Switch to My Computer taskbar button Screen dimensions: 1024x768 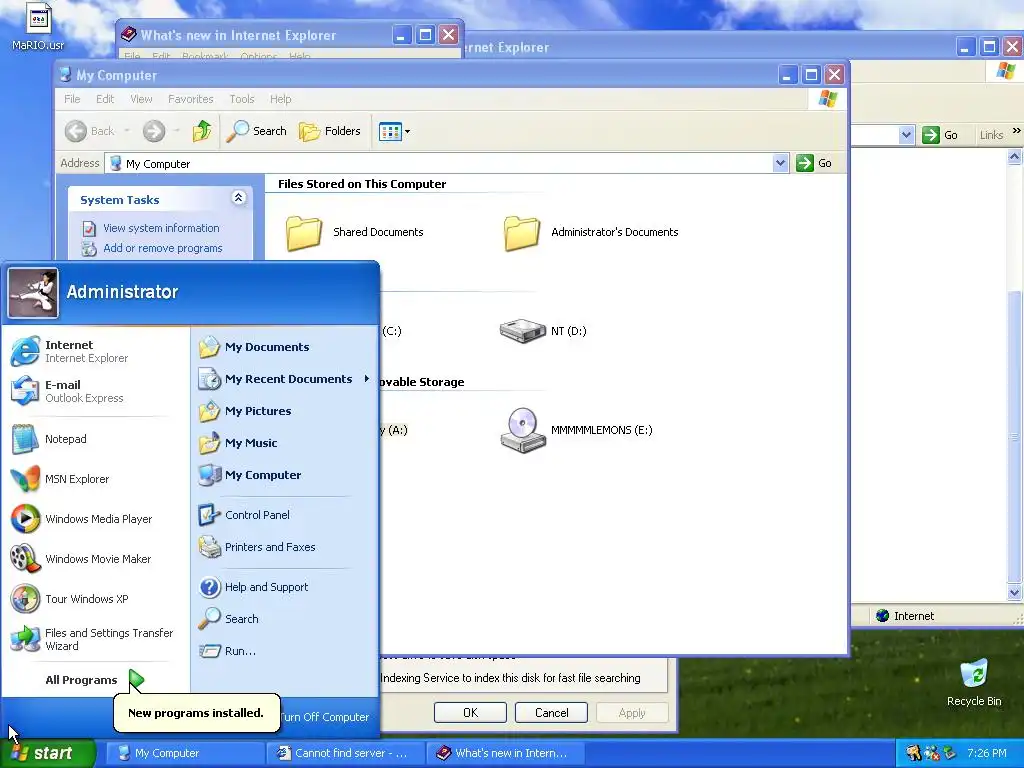click(185, 753)
